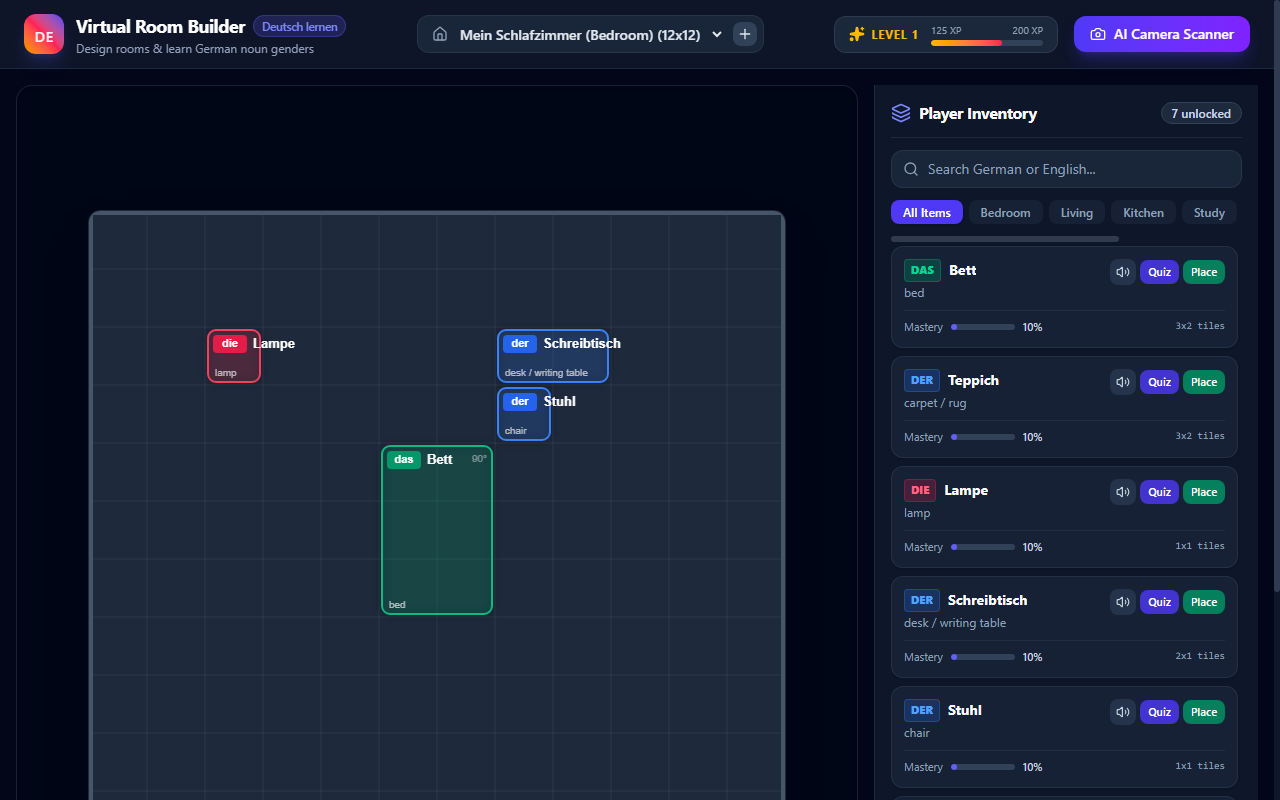Select the placed Lampe tile
Viewport: 1280px width, 800px height.
pos(234,356)
